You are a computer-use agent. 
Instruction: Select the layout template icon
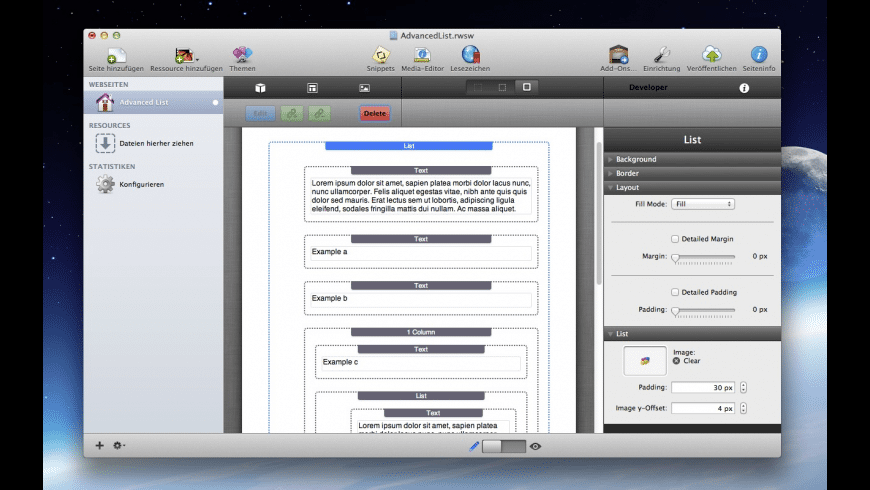coord(312,88)
